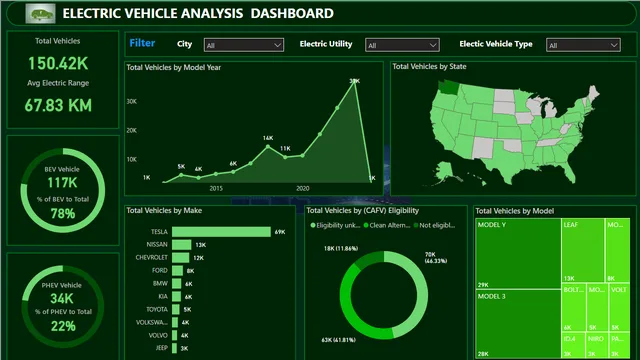Click the BMW bar in make chart
This screenshot has width=640, height=360.
176,284
